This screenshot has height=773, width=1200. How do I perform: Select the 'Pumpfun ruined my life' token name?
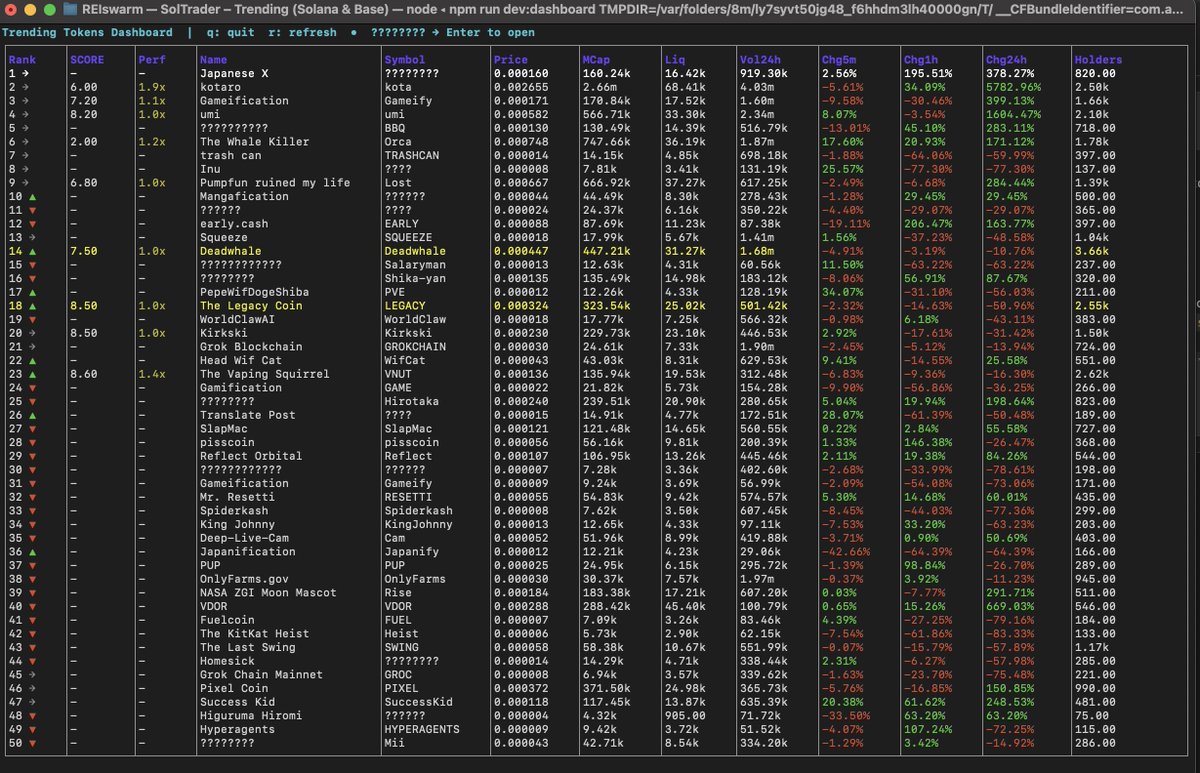[275, 183]
